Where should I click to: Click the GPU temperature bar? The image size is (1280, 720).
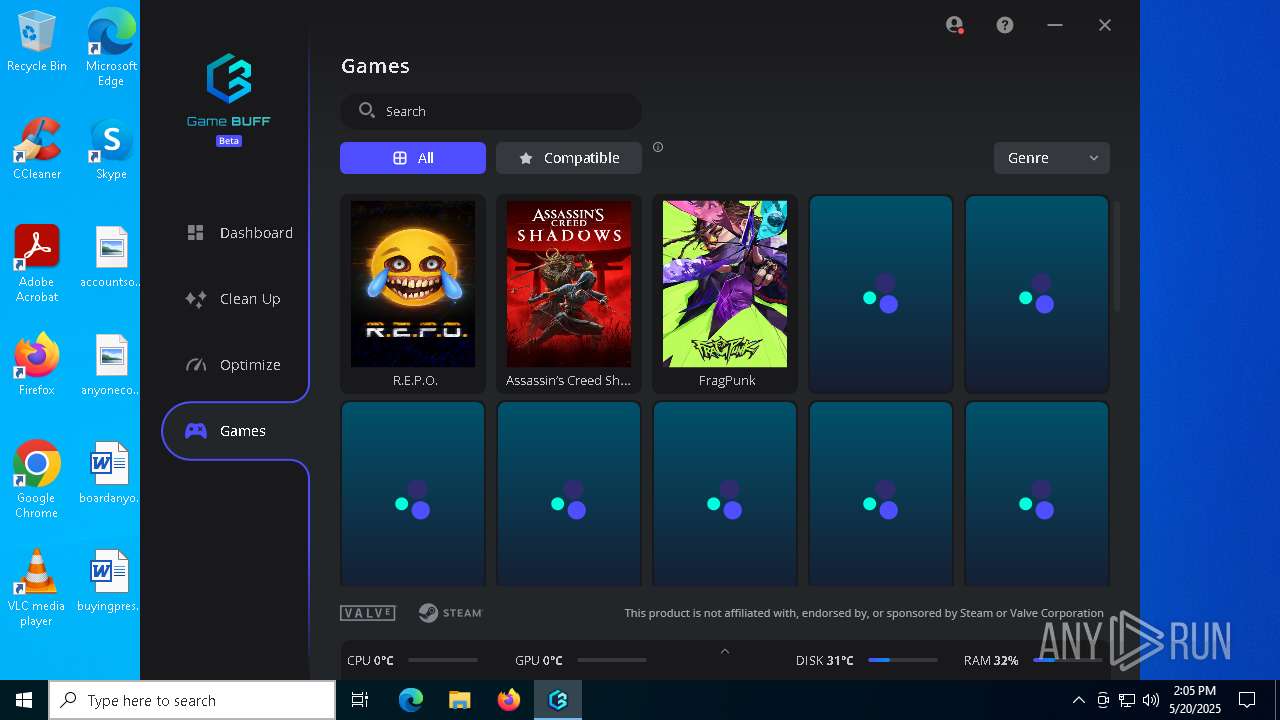(612, 660)
